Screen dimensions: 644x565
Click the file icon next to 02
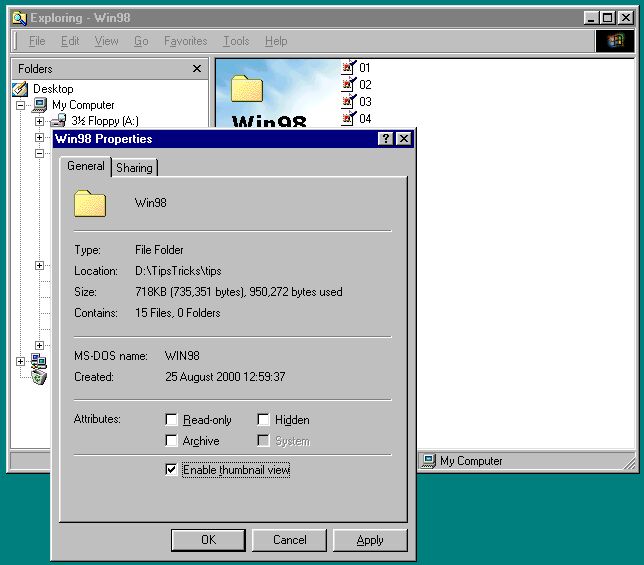point(348,85)
